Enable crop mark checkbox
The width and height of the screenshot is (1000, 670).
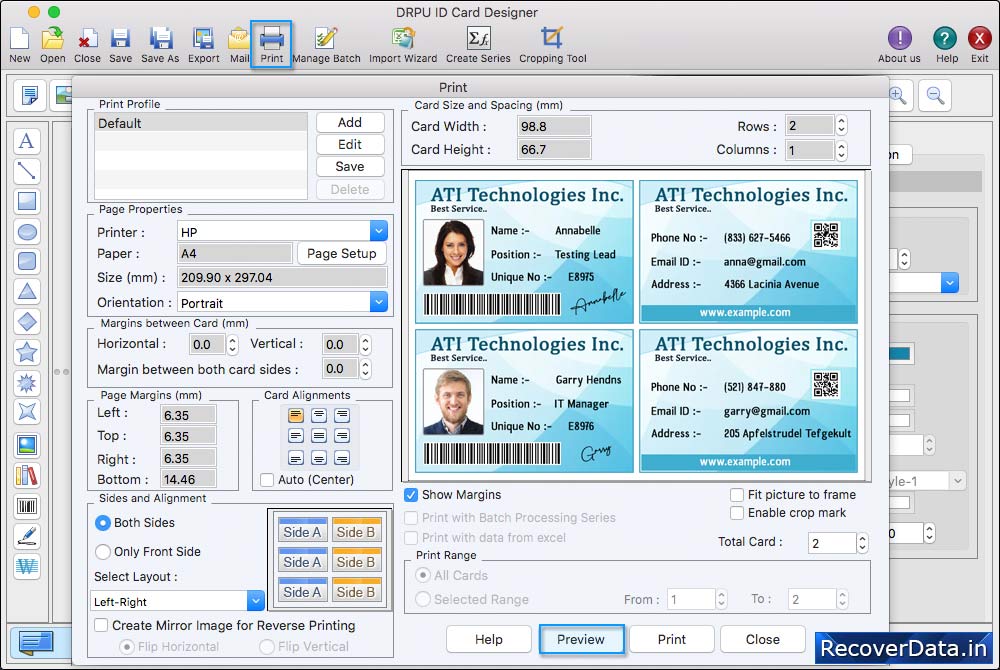pyautogui.click(x=737, y=513)
